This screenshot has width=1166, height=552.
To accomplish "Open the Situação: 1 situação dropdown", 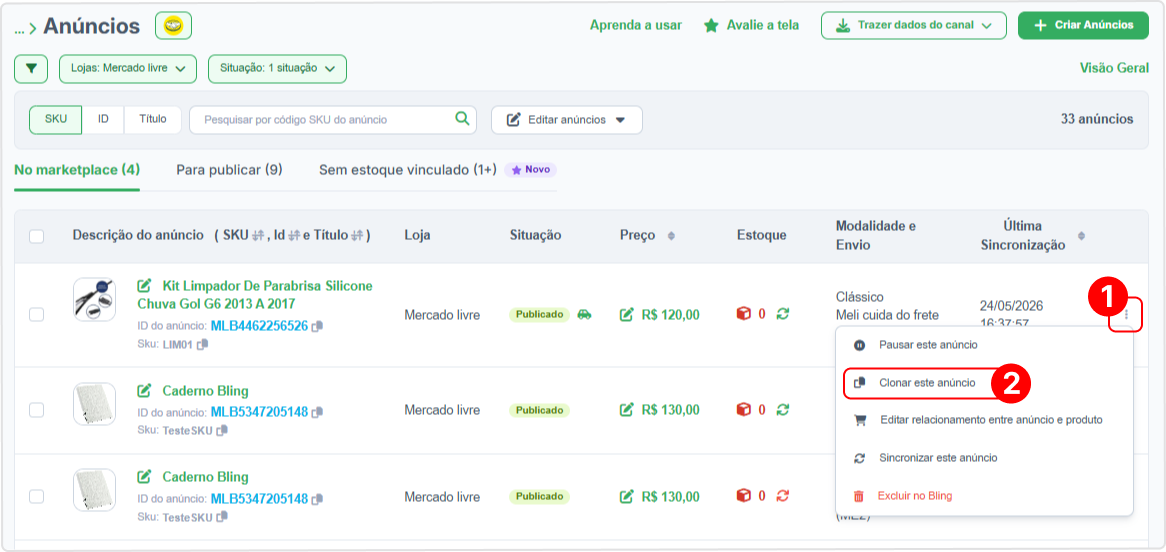I will coord(277,68).
